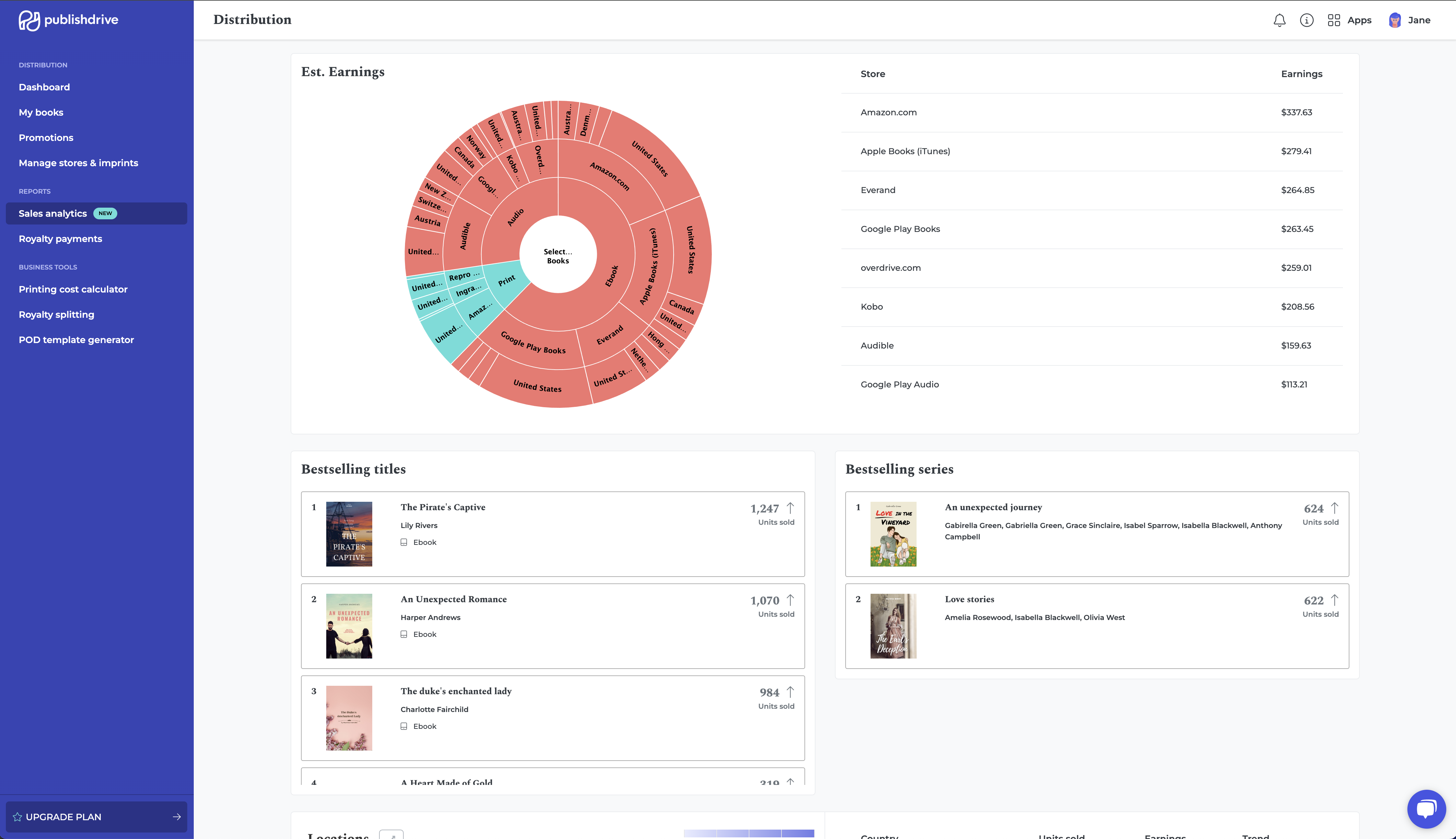Open Royalty splitting tool
The width and height of the screenshot is (1456, 839).
tap(56, 315)
